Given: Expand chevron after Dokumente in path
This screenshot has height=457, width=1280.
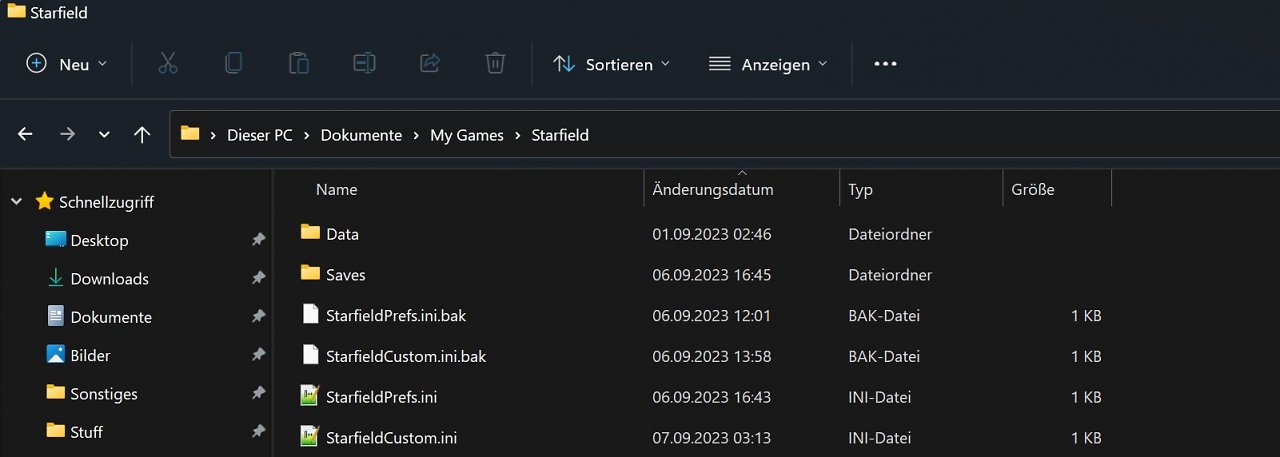Looking at the screenshot, I should 416,135.
